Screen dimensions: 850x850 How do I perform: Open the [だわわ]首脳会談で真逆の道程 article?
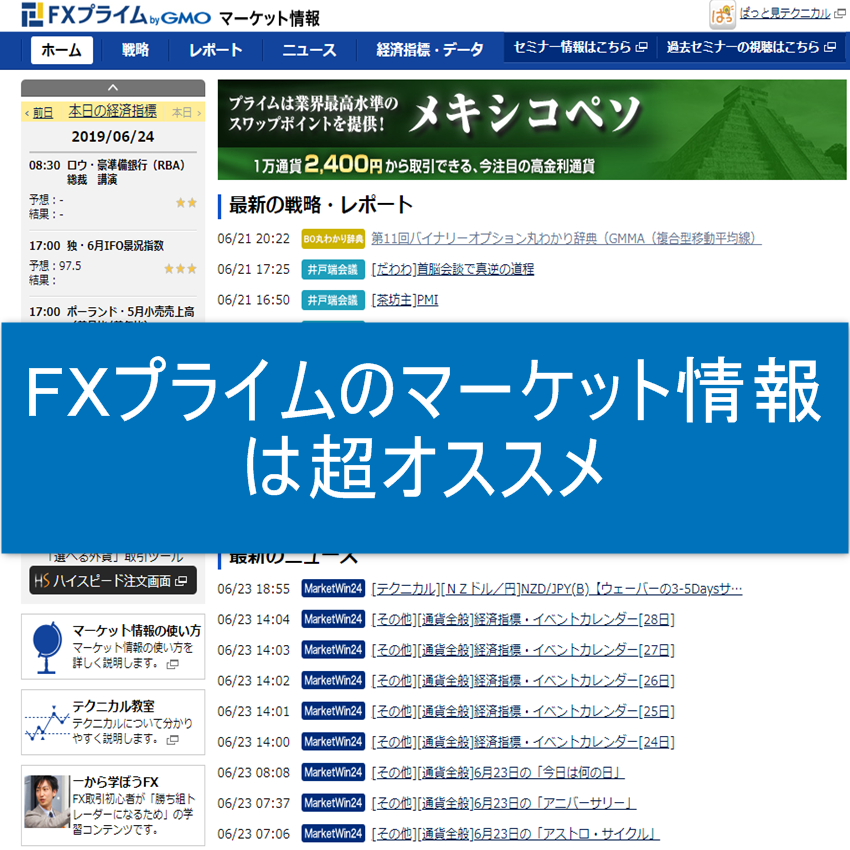(453, 269)
